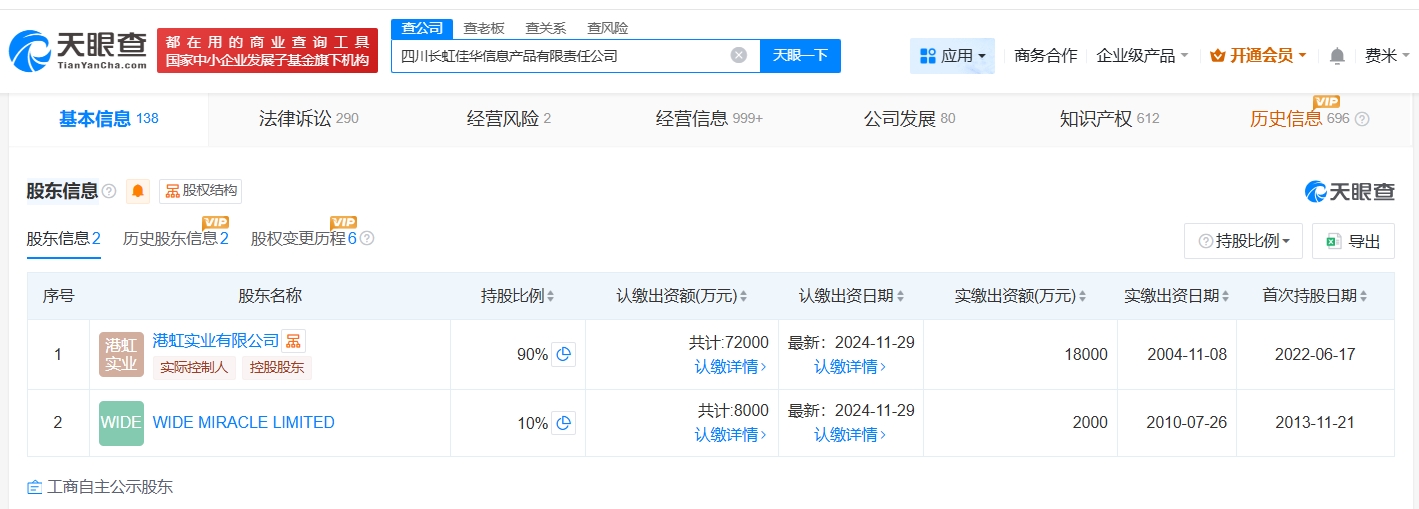The width and height of the screenshot is (1419, 509).
Task: Sort by 持股比例 column header
Action: coord(518,296)
